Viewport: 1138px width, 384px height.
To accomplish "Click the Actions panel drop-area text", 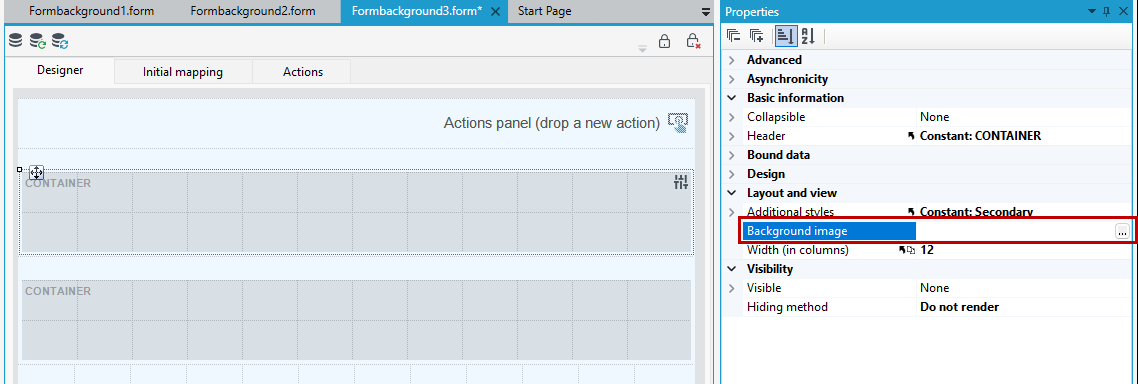I will pos(552,123).
